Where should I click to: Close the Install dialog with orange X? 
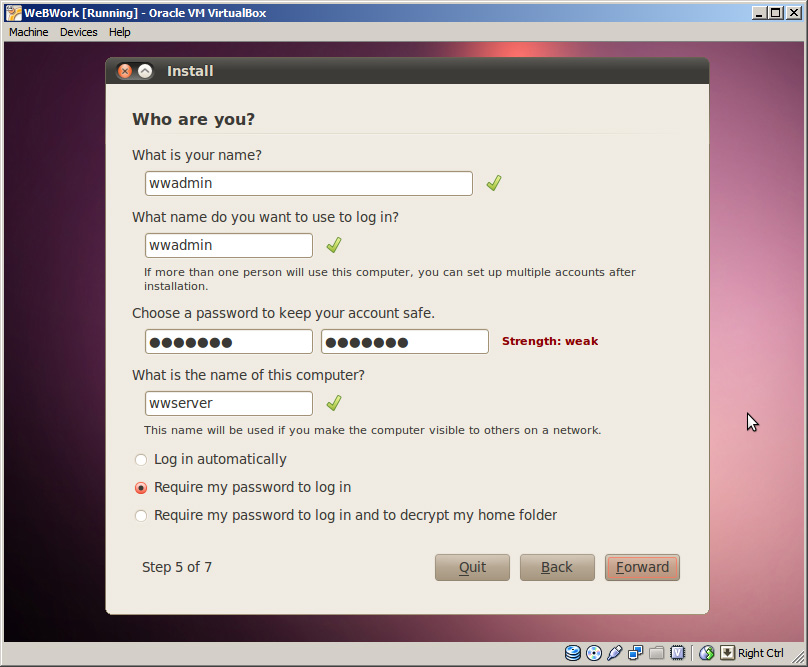[x=125, y=71]
